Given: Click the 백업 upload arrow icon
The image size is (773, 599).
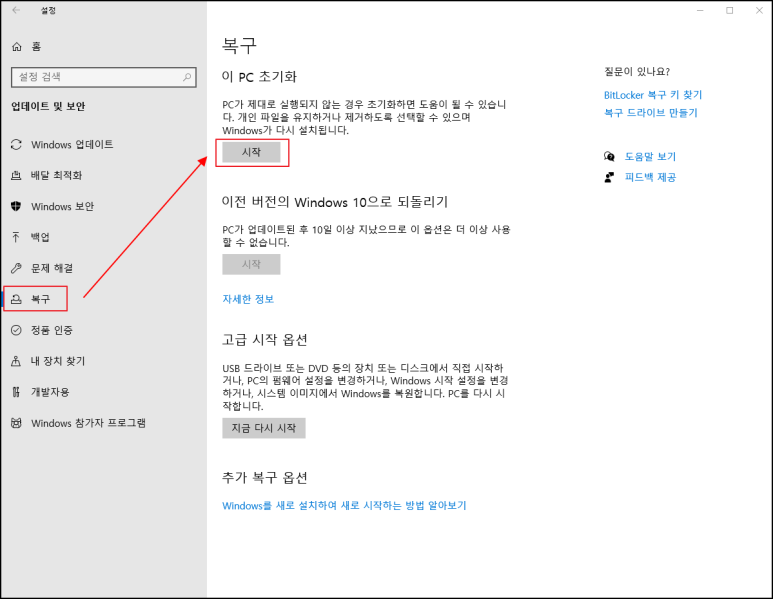Looking at the screenshot, I should [x=16, y=237].
